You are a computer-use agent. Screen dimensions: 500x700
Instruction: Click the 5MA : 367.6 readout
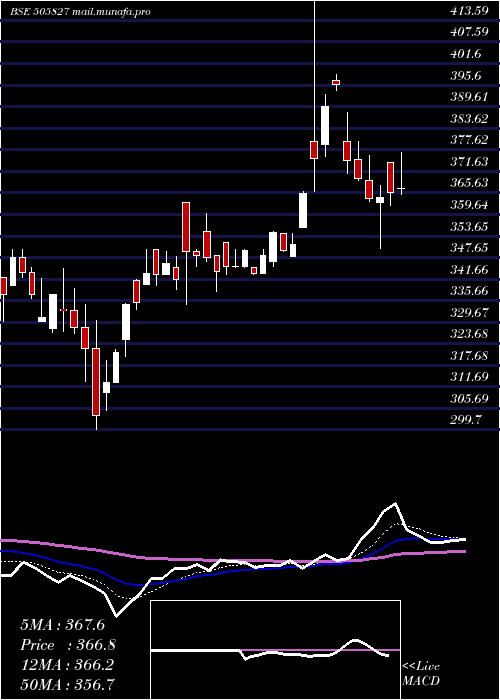pyautogui.click(x=62, y=625)
